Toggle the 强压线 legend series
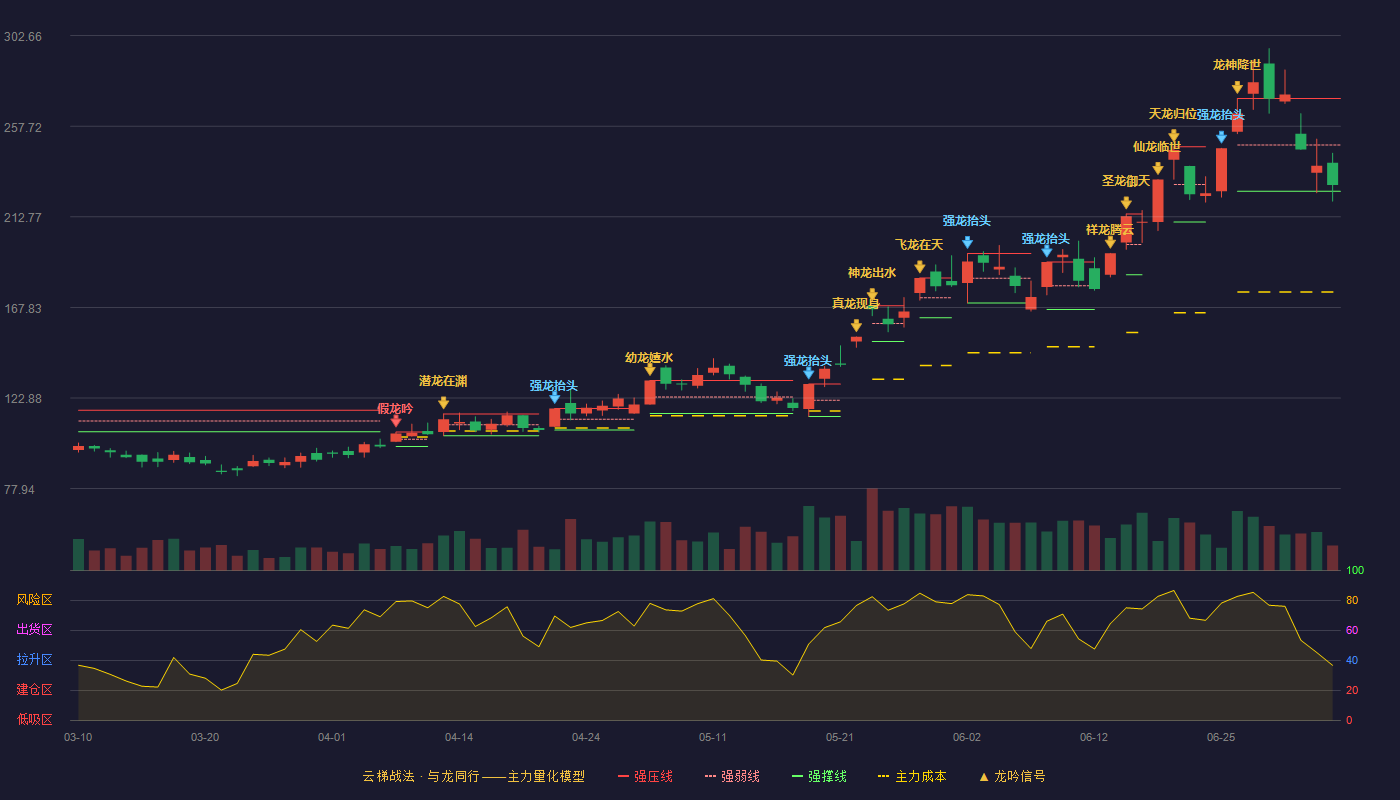 [645, 776]
